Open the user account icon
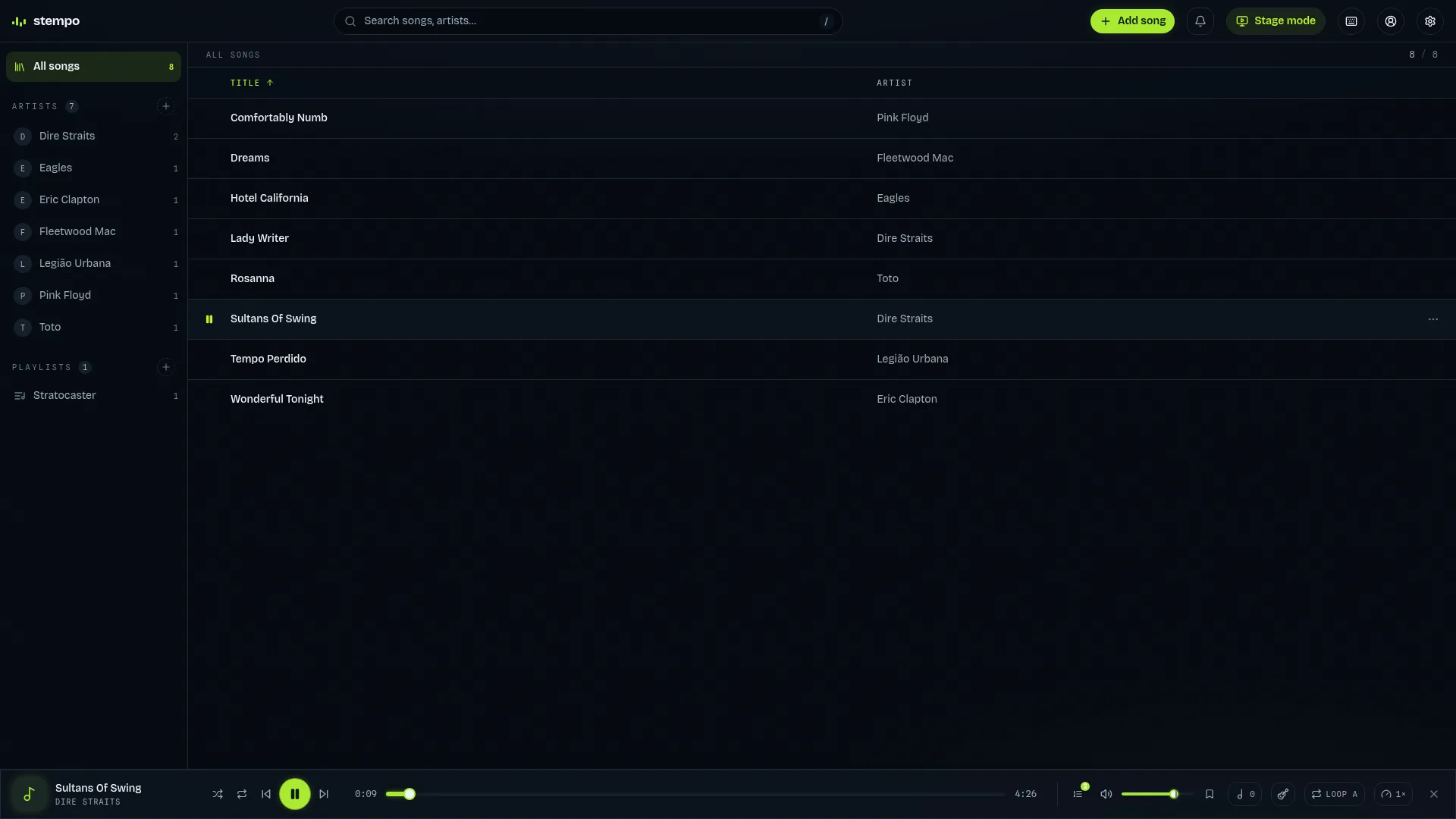Viewport: 1456px width, 819px height. [x=1391, y=21]
